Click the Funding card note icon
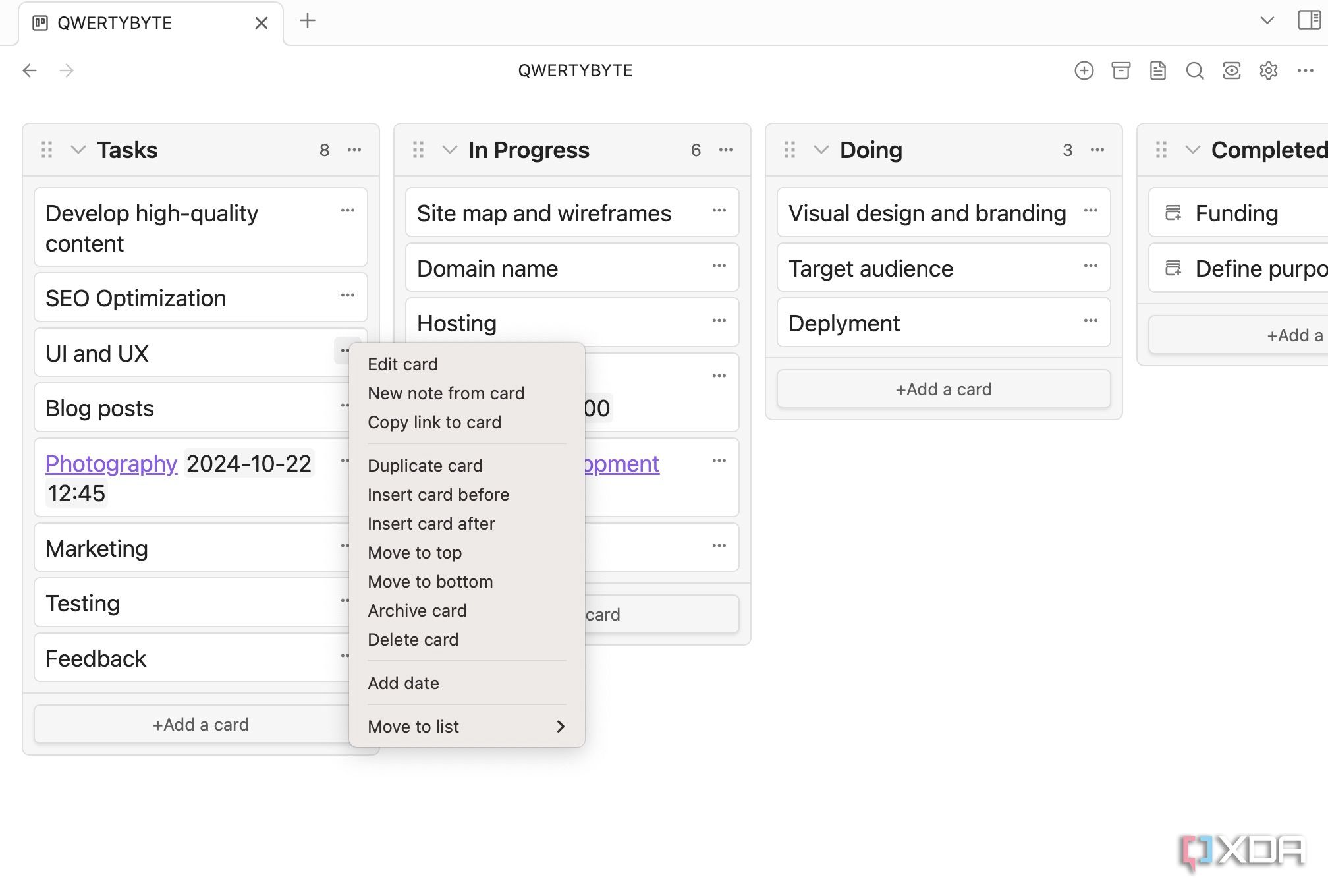This screenshot has width=1328, height=896. pos(1173,213)
